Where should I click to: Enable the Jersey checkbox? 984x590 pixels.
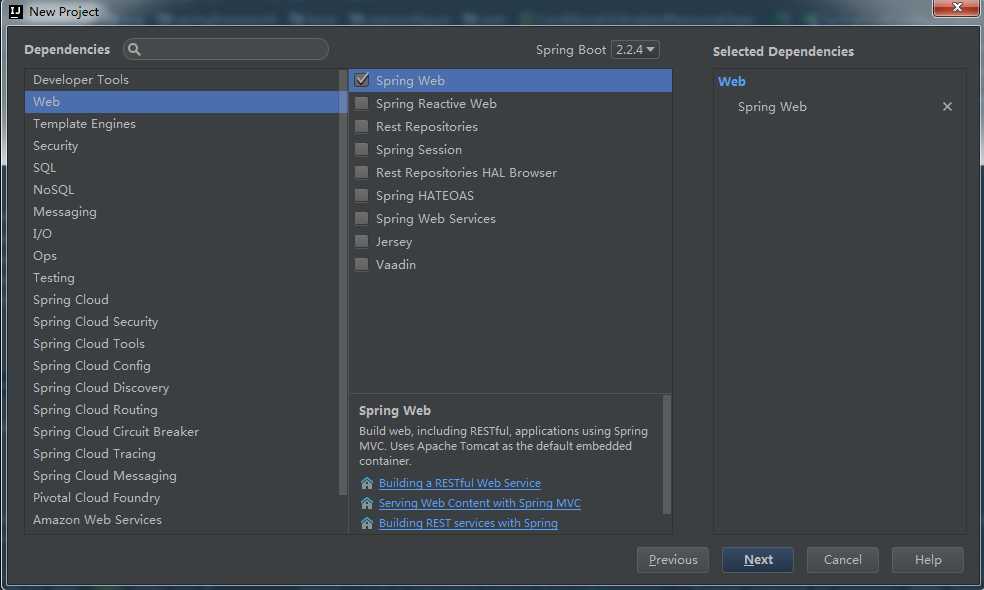pos(361,241)
